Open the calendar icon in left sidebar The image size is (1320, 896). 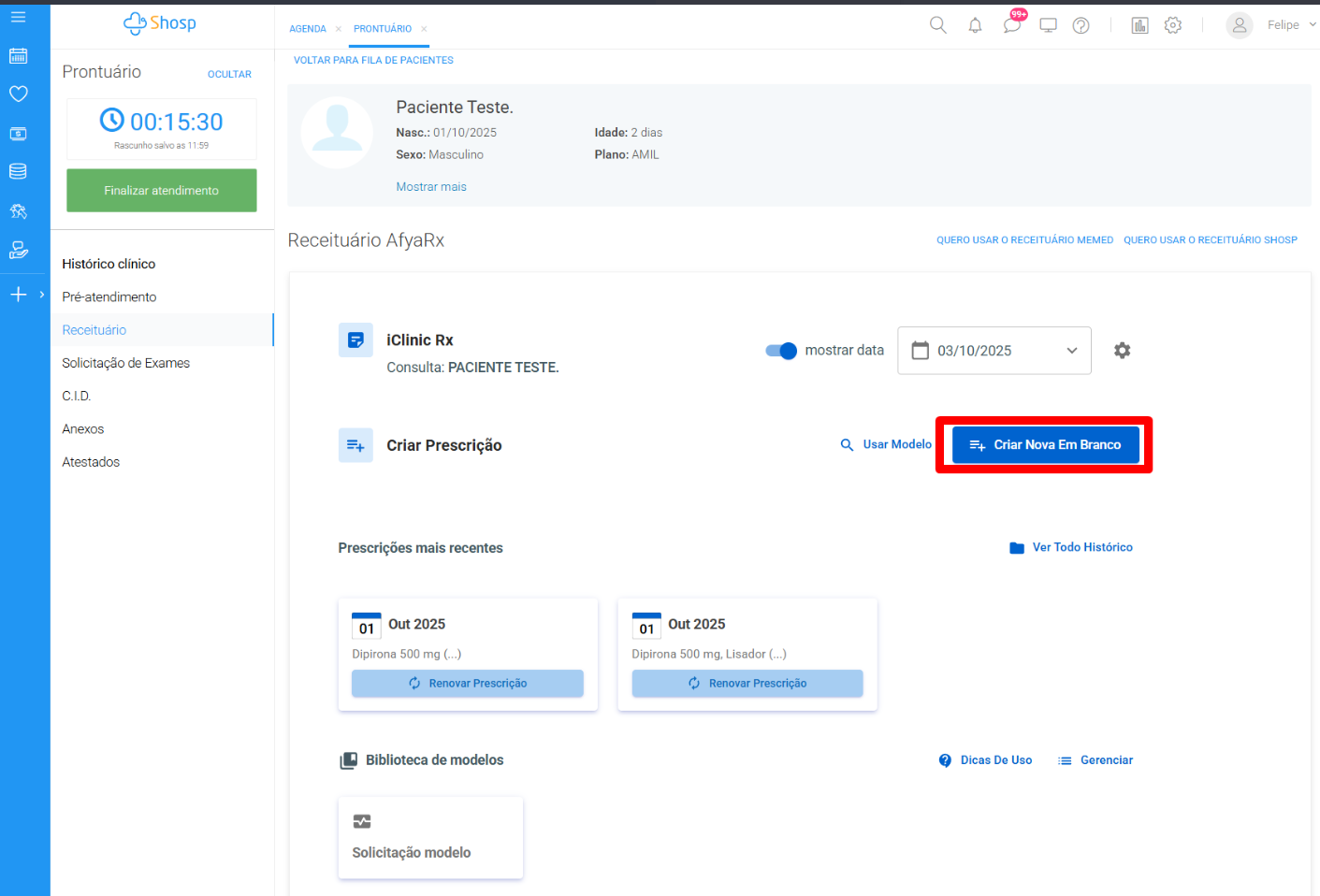[18, 56]
